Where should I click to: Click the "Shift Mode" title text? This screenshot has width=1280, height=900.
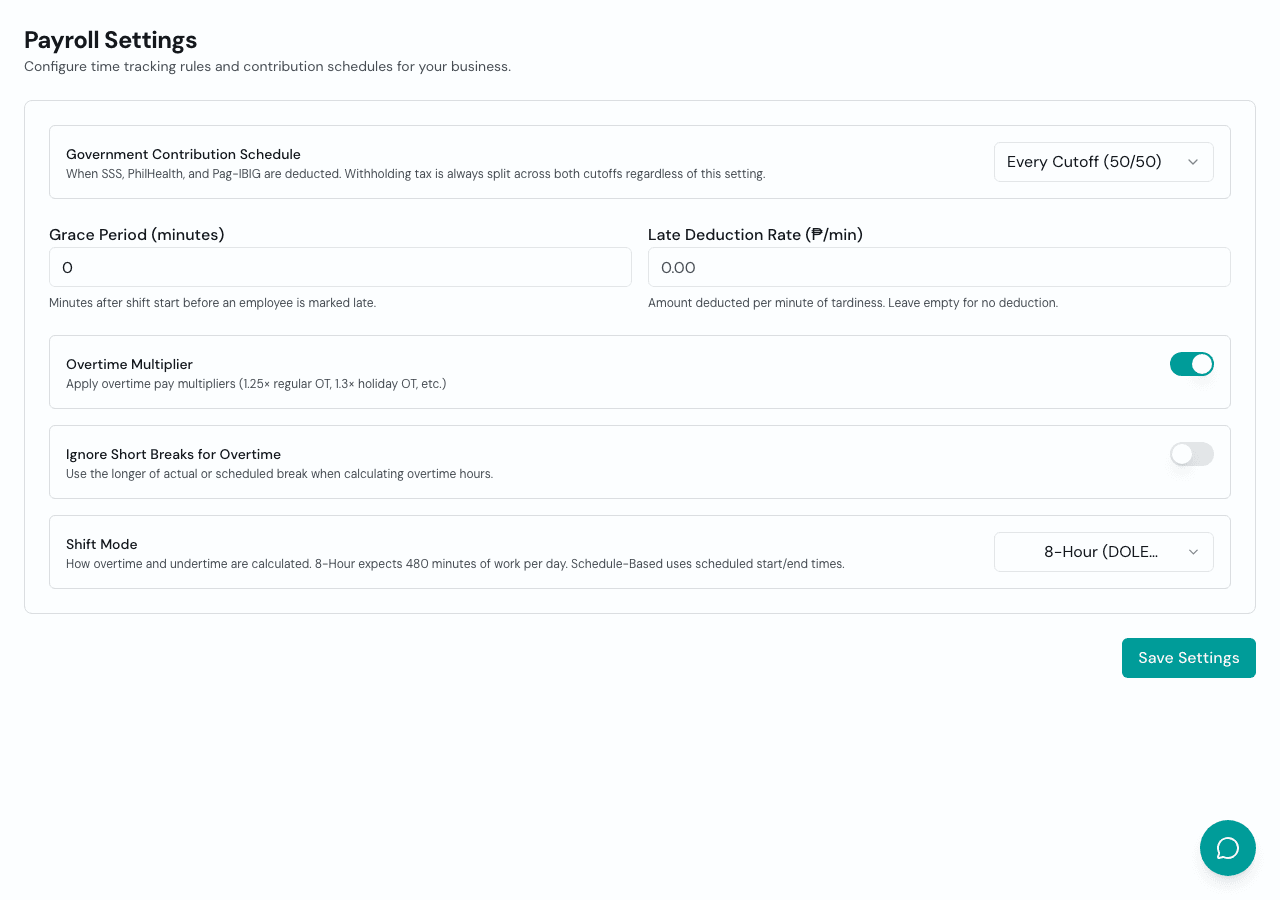click(x=102, y=544)
